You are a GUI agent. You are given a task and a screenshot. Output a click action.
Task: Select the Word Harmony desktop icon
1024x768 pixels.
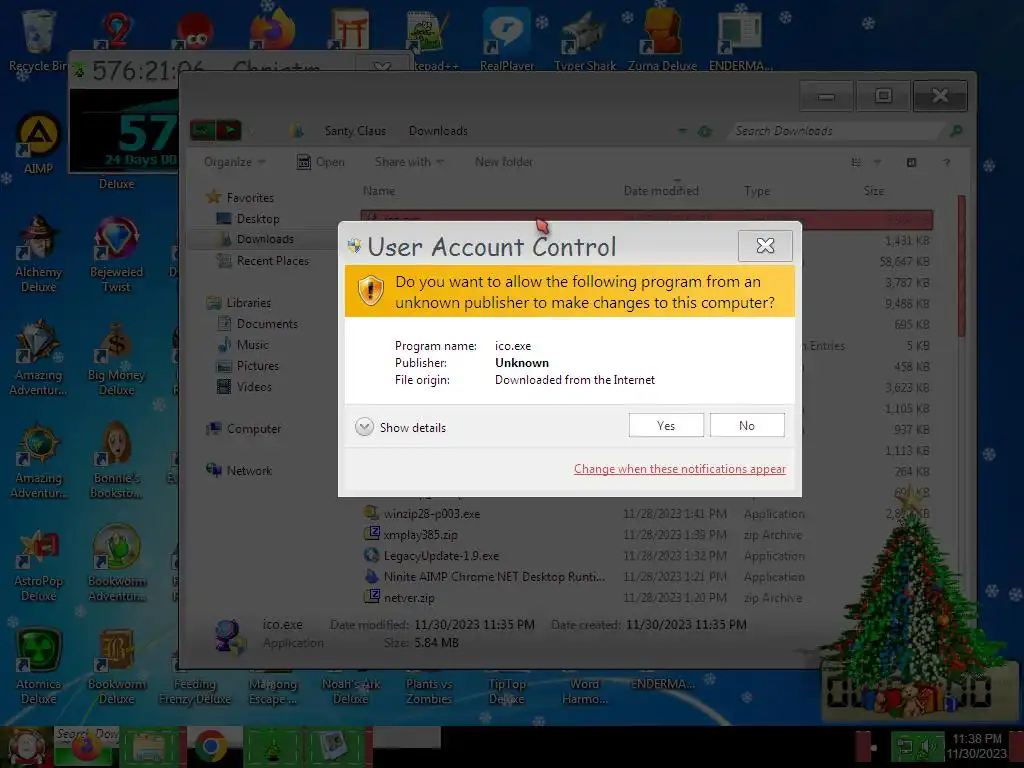584,691
